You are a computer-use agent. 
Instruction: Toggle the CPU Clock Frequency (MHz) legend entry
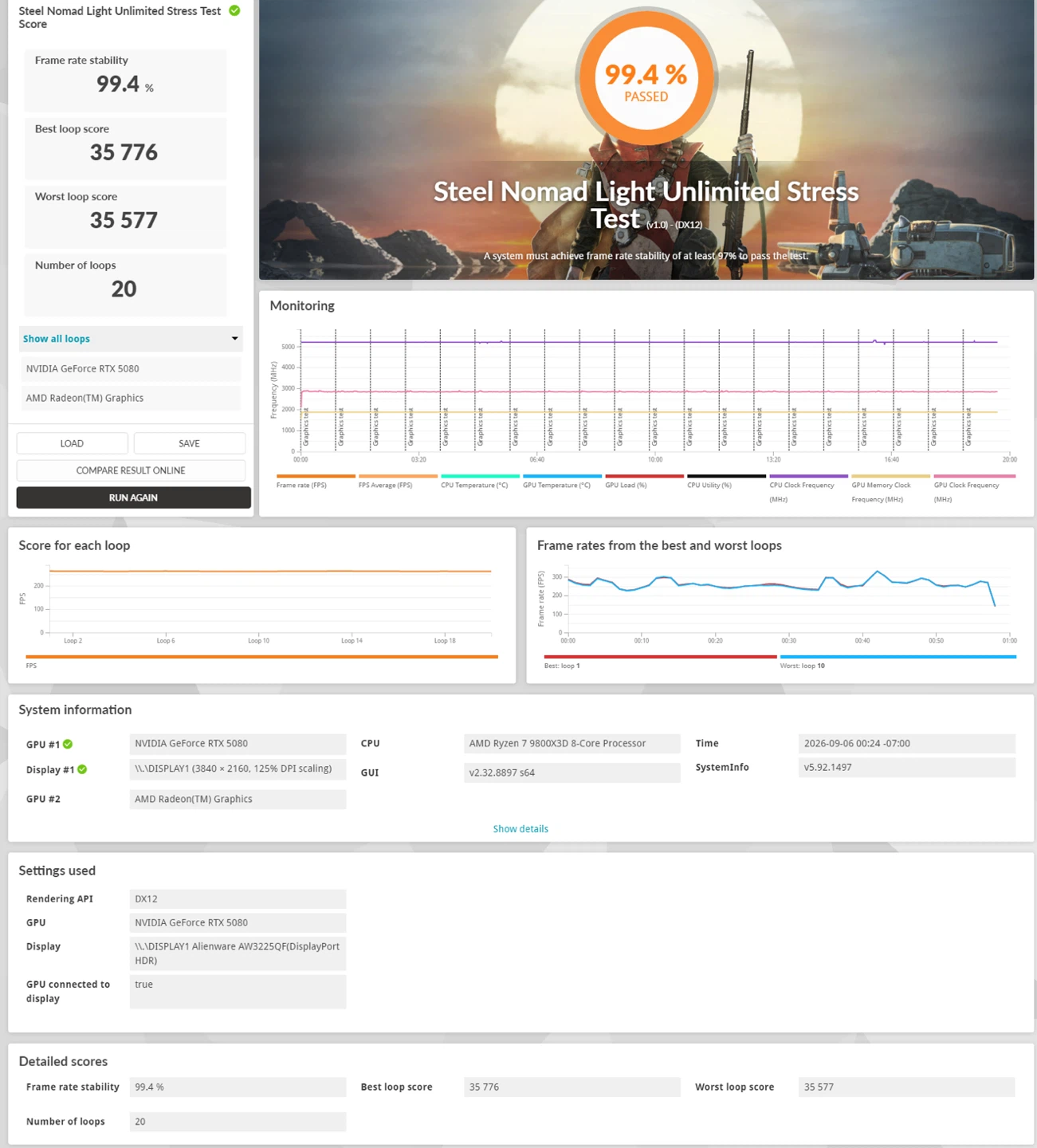click(808, 489)
